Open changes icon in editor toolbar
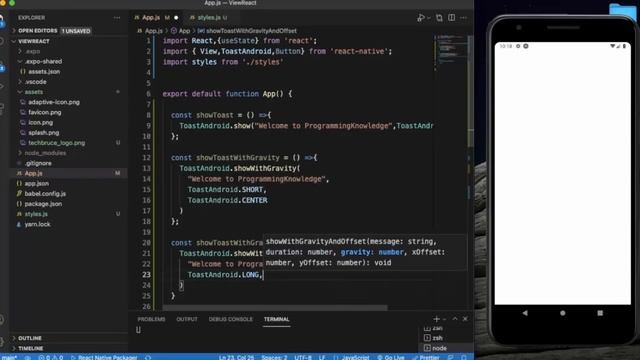The width and height of the screenshot is (640, 360). (x=439, y=18)
